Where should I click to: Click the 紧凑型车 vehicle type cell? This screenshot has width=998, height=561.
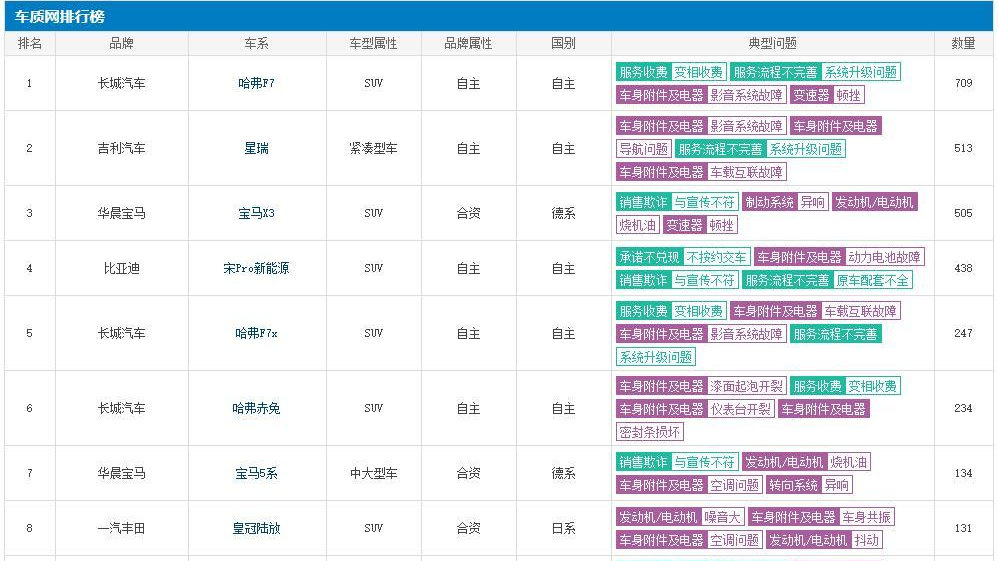[374, 148]
